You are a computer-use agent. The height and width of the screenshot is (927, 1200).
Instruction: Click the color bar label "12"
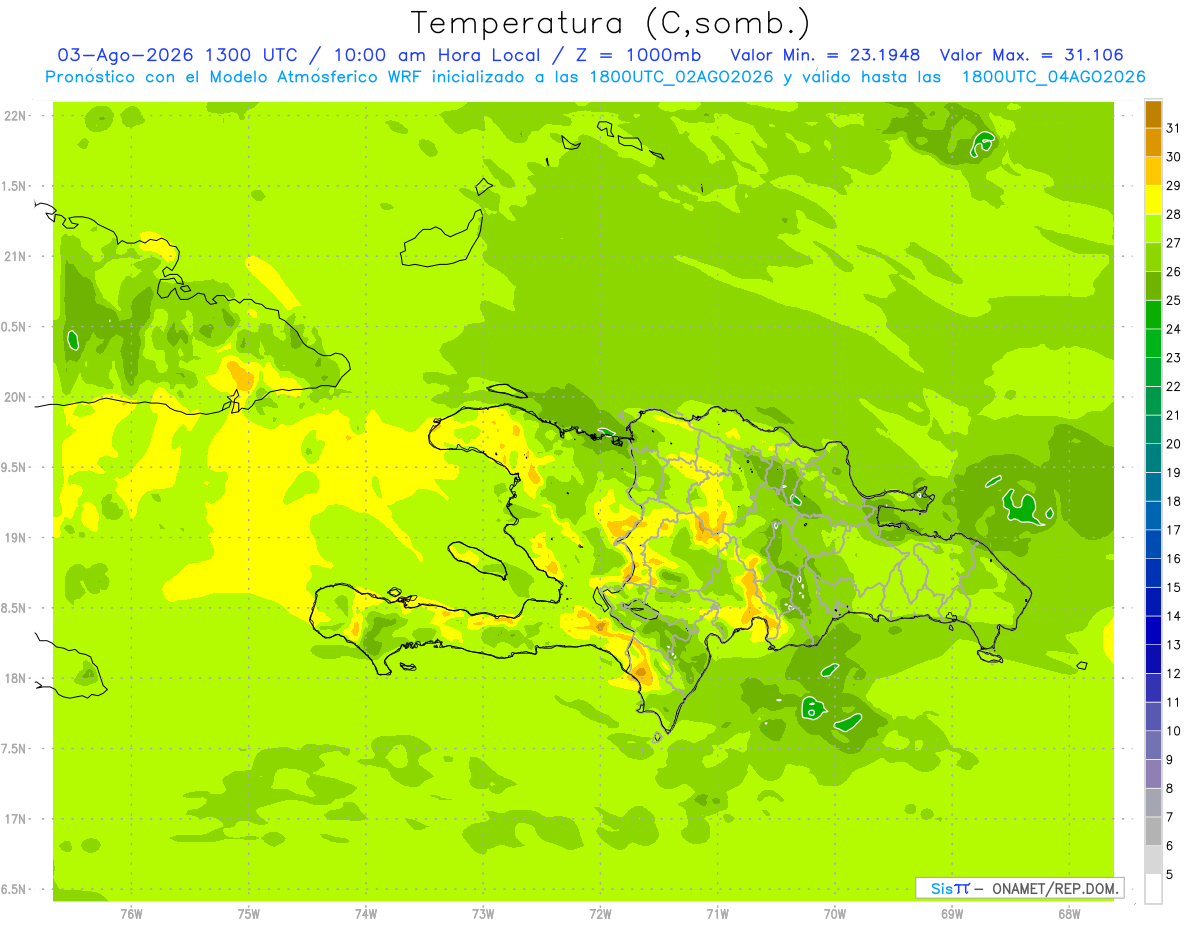pyautogui.click(x=1174, y=673)
